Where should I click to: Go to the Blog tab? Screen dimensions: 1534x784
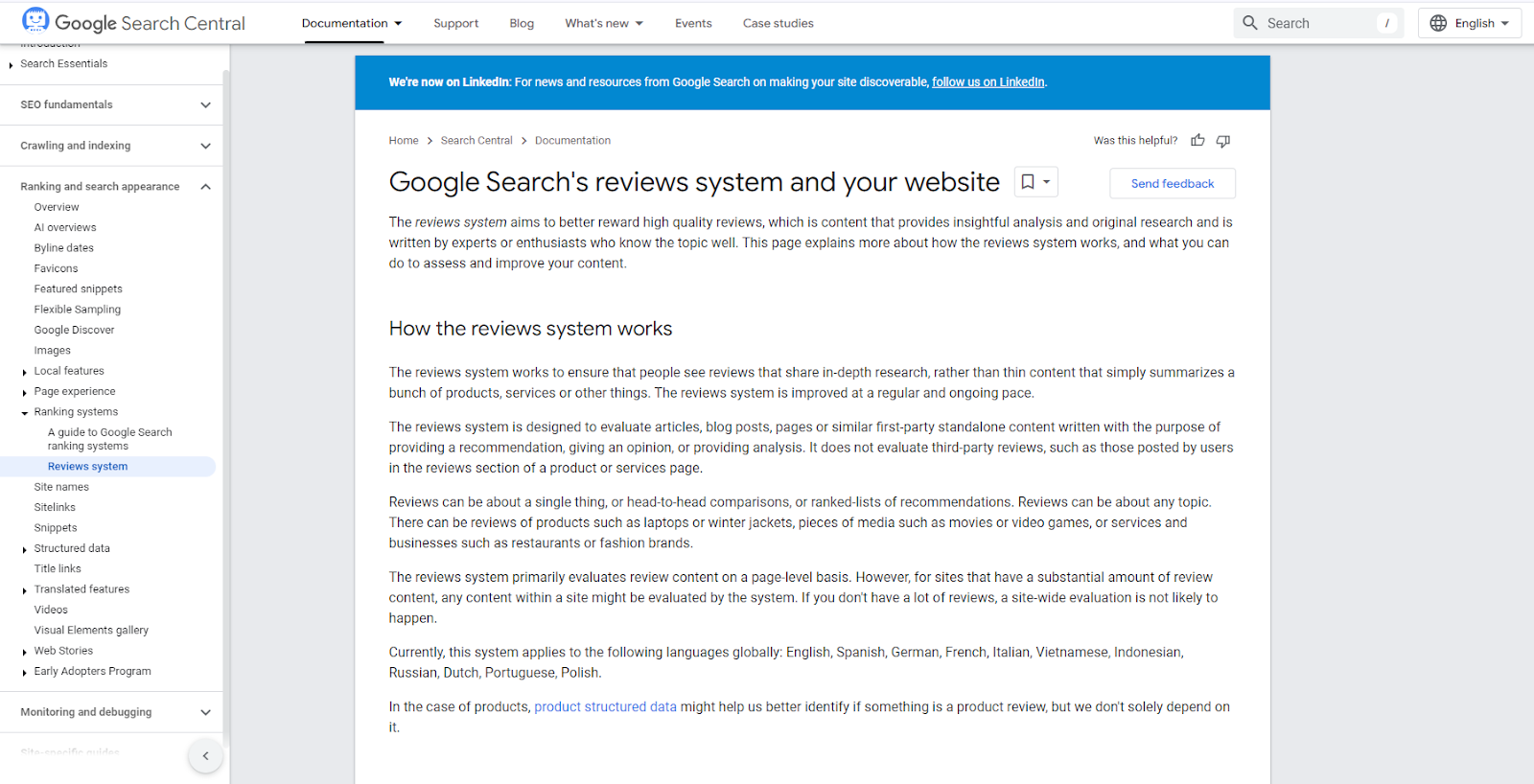[522, 23]
